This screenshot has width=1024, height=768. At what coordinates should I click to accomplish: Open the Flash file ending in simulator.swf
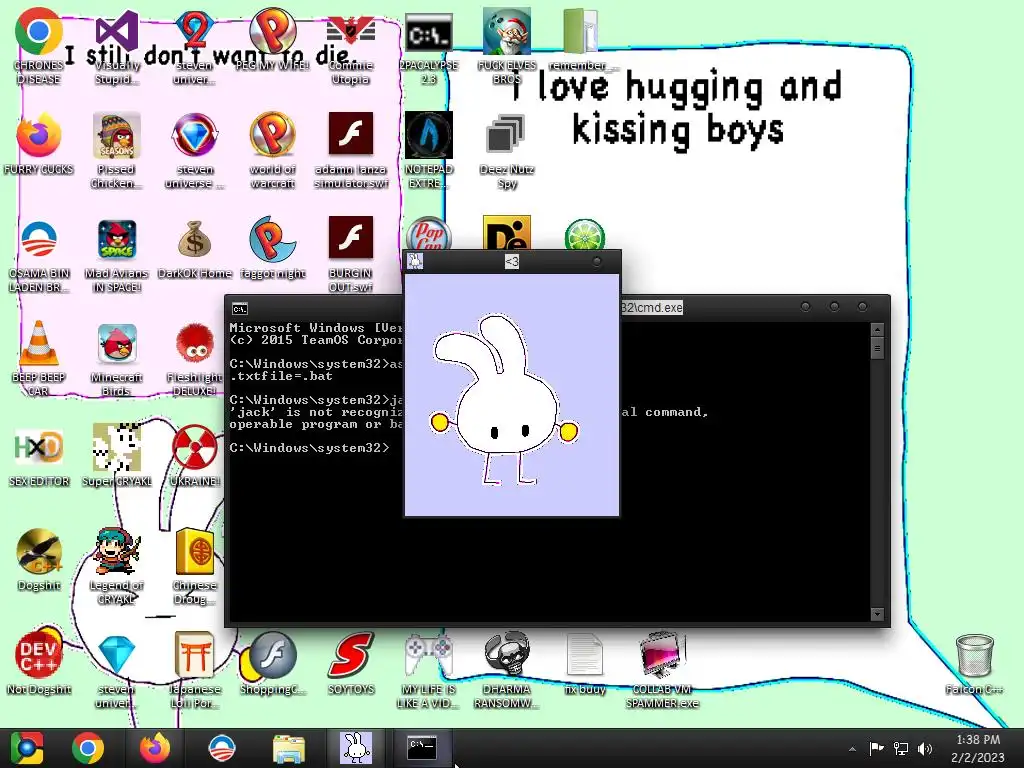click(351, 133)
